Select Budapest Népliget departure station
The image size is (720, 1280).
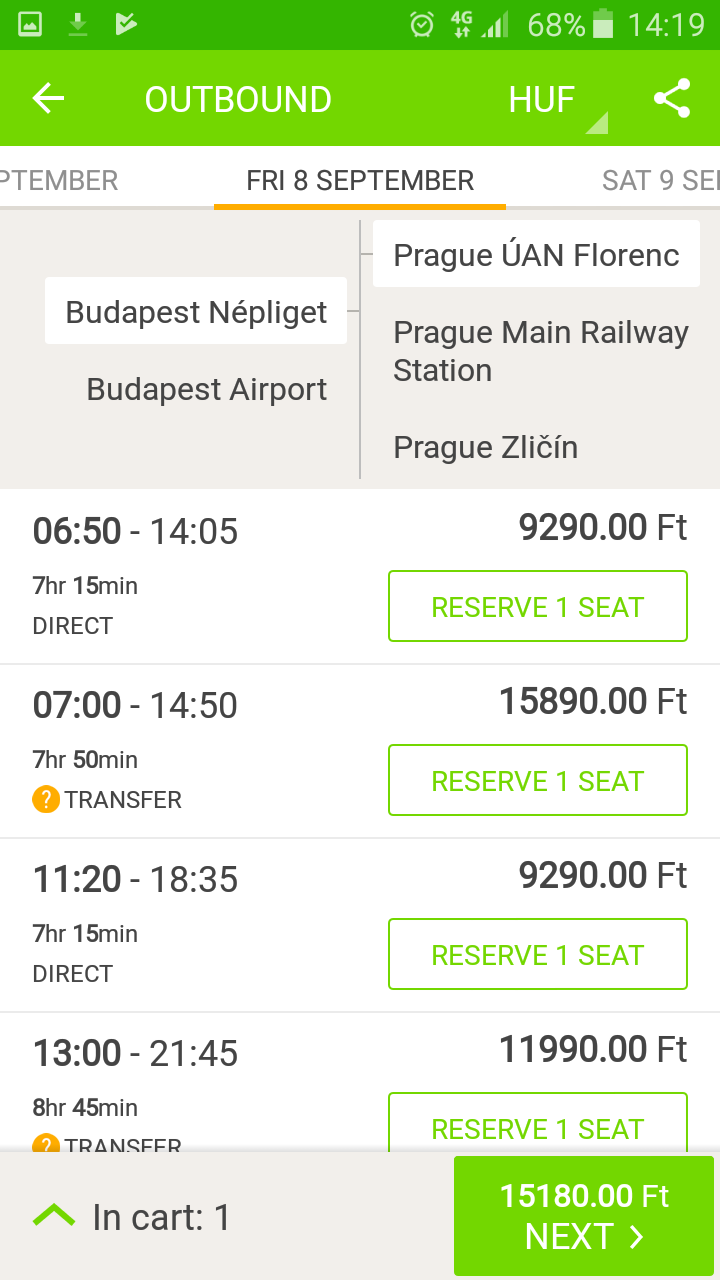(x=196, y=312)
